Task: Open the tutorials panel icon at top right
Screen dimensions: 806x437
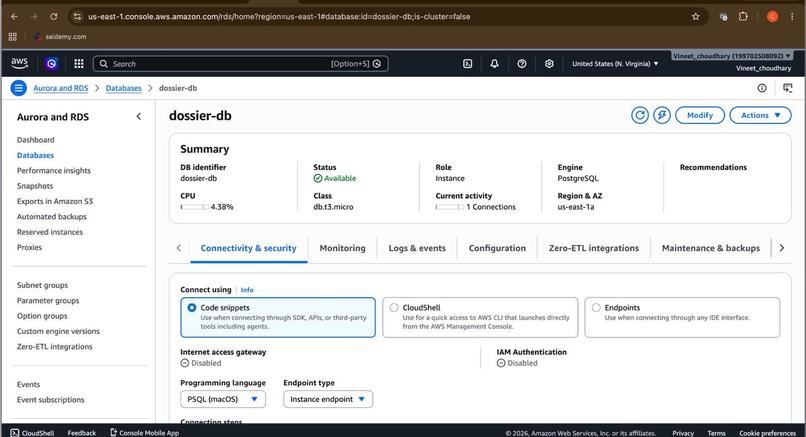Action: coord(787,88)
